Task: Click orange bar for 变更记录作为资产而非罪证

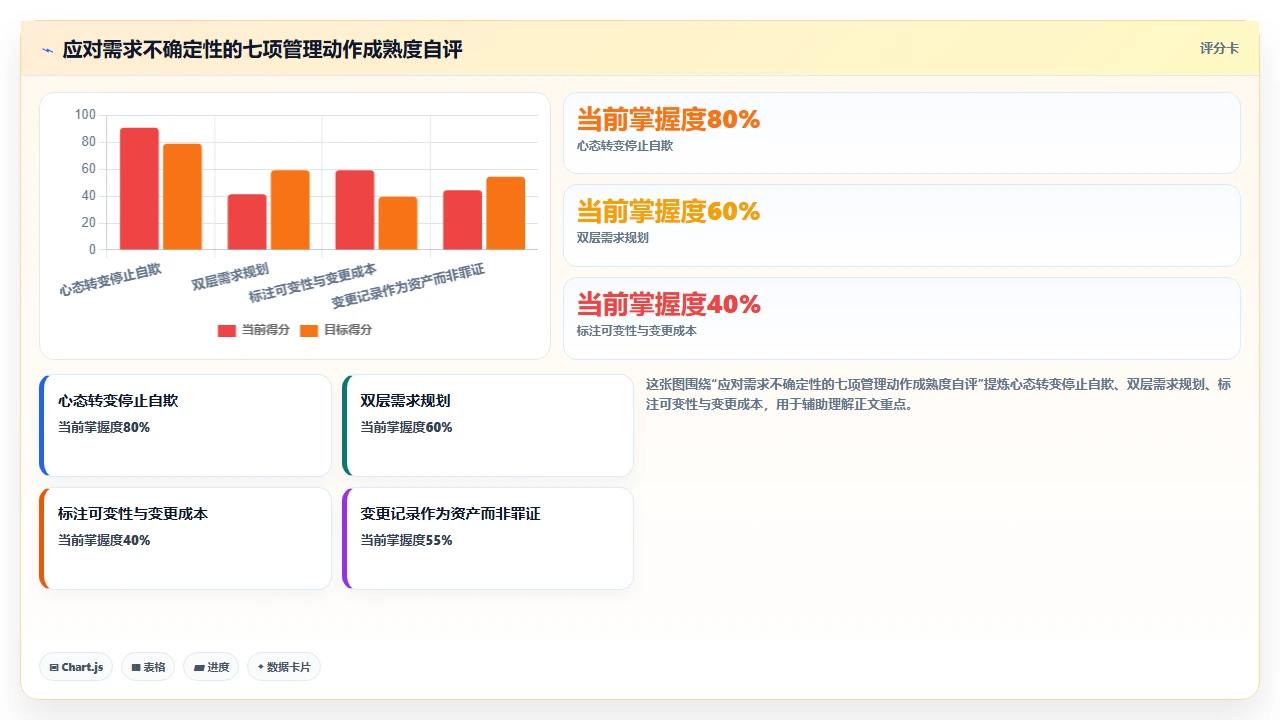Action: pos(505,213)
